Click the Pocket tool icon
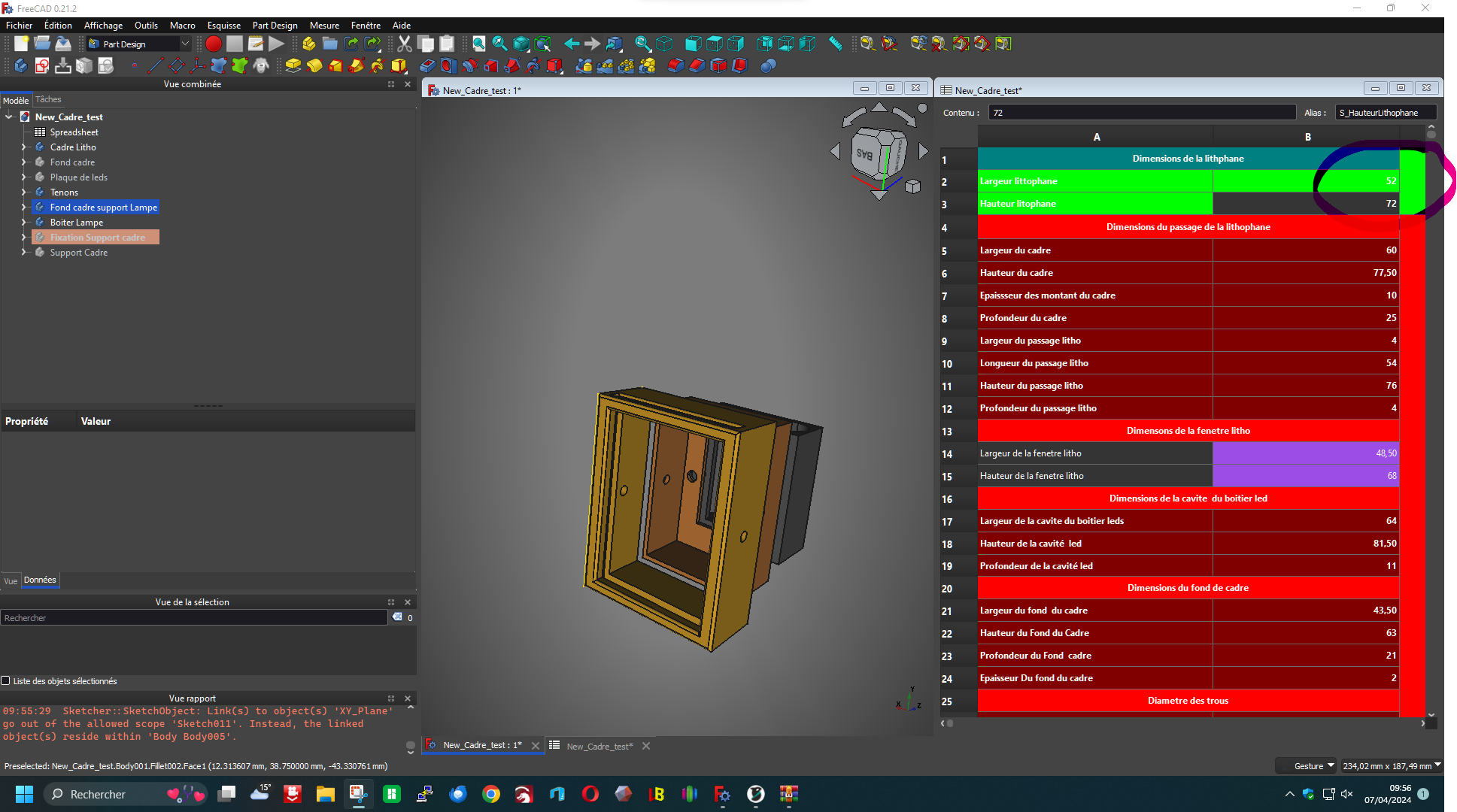Image resolution: width=1457 pixels, height=812 pixels. 427,66
